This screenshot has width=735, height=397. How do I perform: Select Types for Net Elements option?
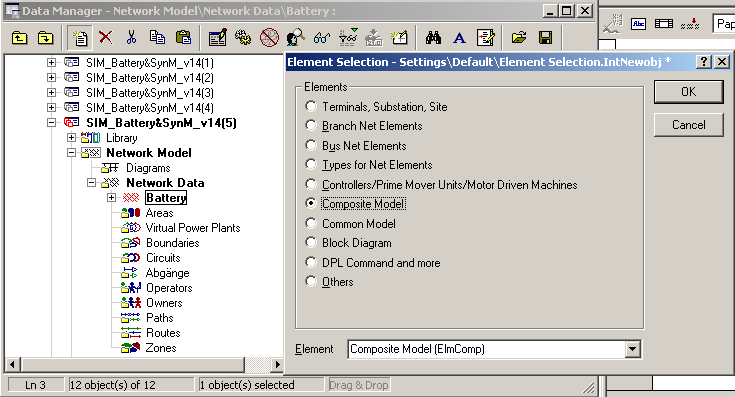pyautogui.click(x=311, y=165)
